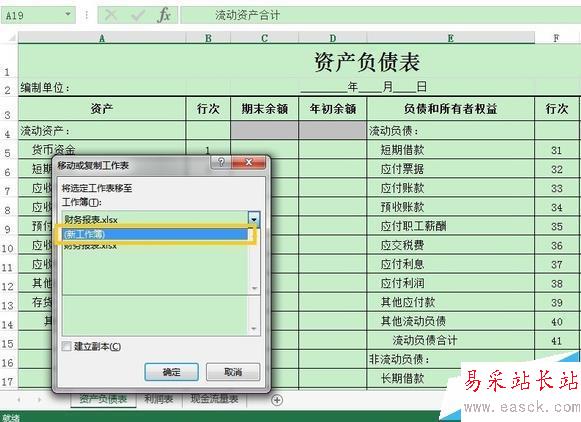Choose (新工作簿) from the dropdown list
The width and height of the screenshot is (581, 422).
155,234
